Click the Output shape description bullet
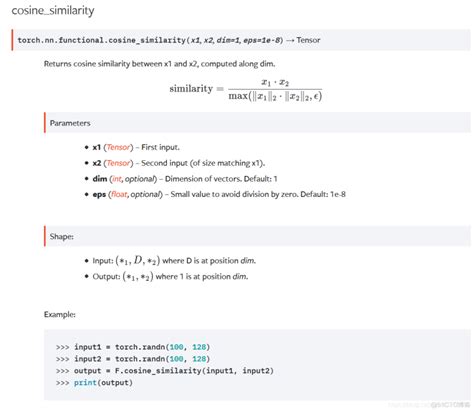The height and width of the screenshot is (412, 474). (x=170, y=276)
